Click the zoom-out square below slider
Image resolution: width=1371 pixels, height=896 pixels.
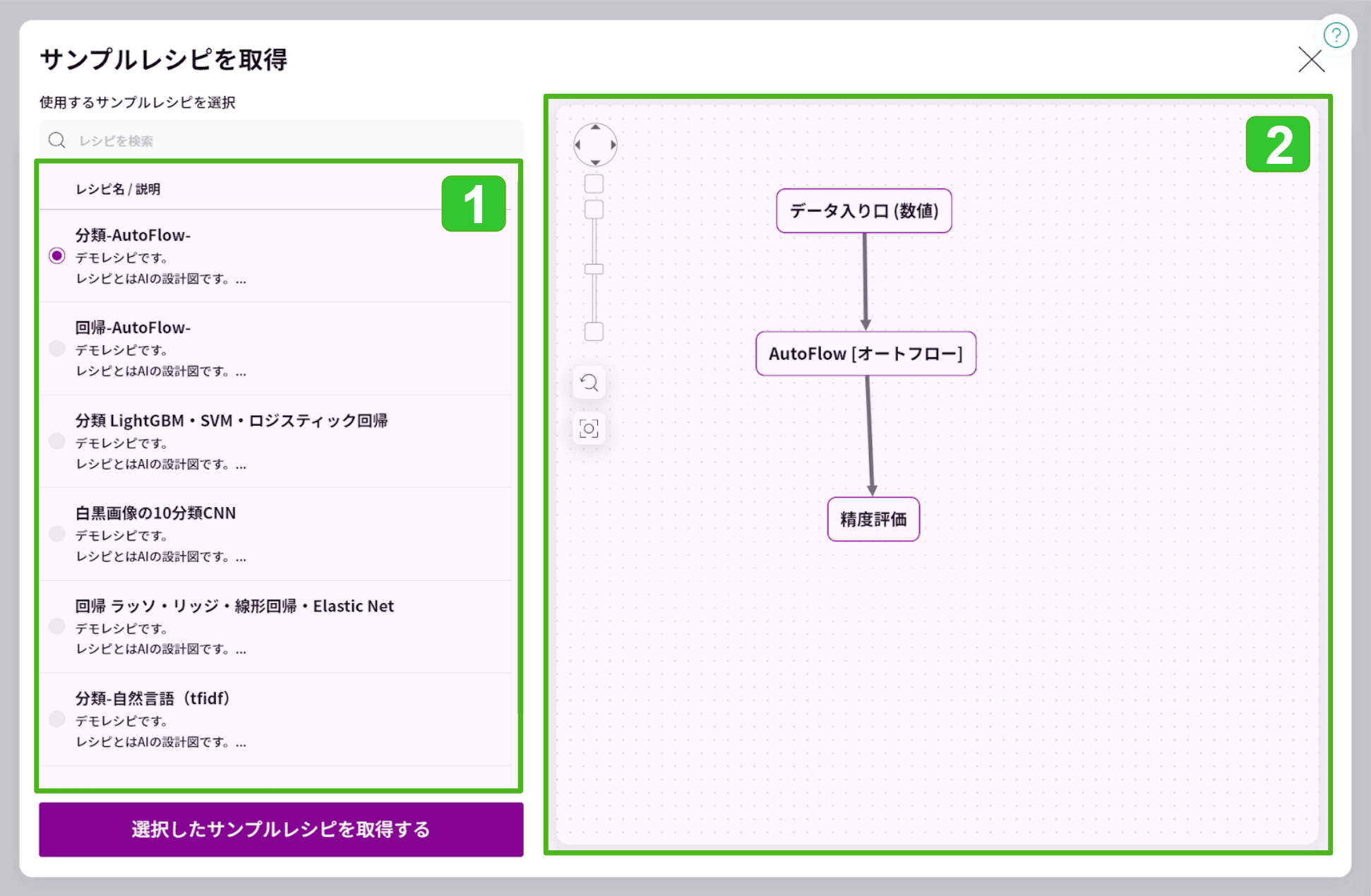[594, 332]
